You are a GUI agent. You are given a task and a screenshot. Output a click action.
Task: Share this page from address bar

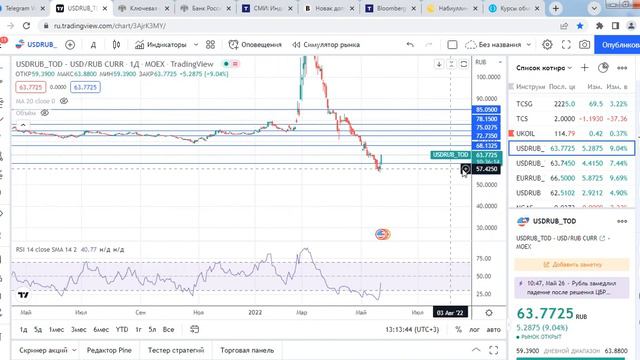click(x=564, y=26)
